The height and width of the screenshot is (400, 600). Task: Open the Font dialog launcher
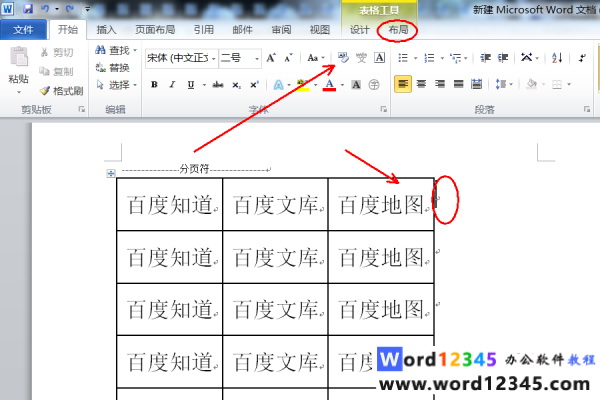[x=383, y=109]
